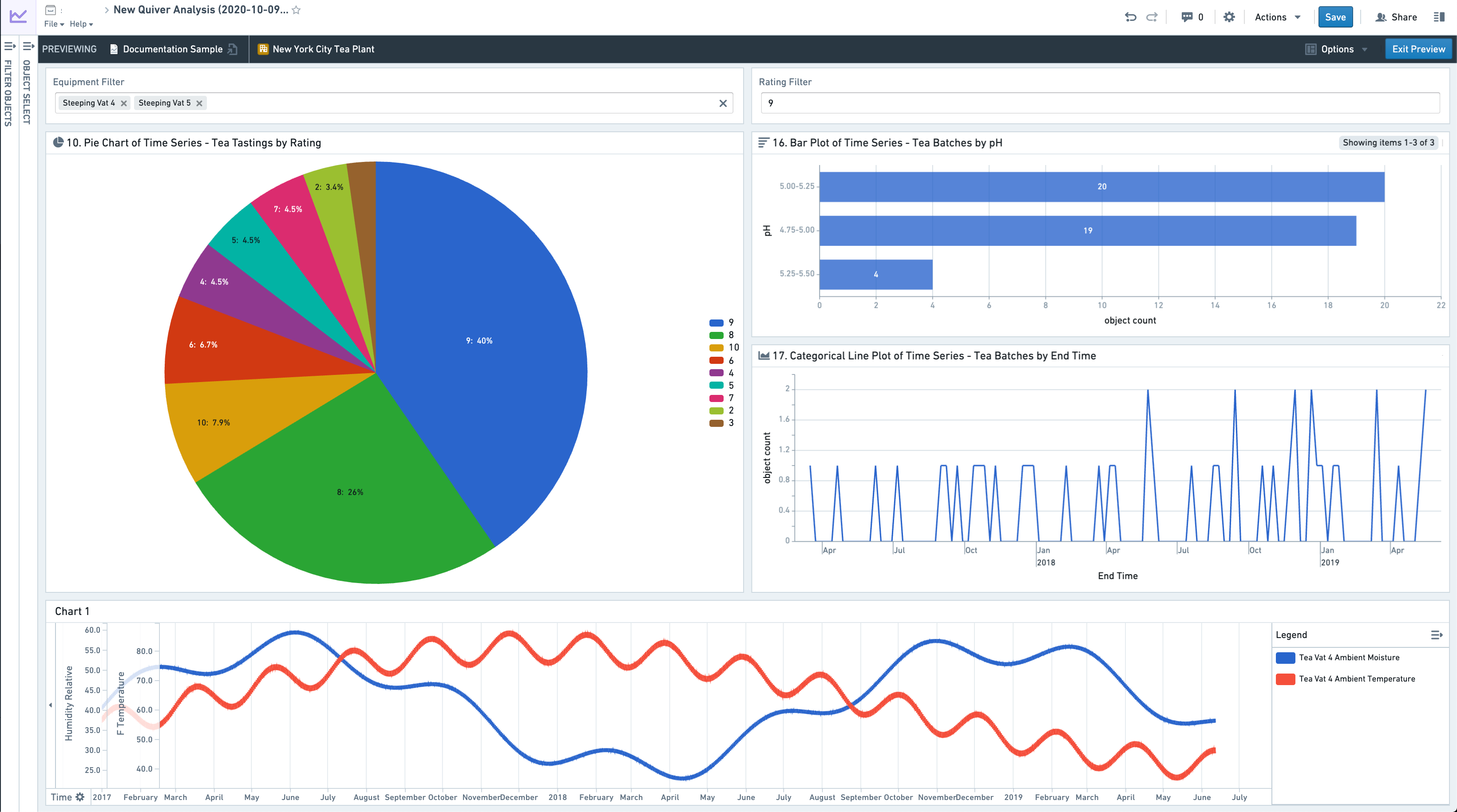Toggle Tea Vat 4 Ambient Temperature series
This screenshot has height=812, width=1457.
coord(1356,678)
